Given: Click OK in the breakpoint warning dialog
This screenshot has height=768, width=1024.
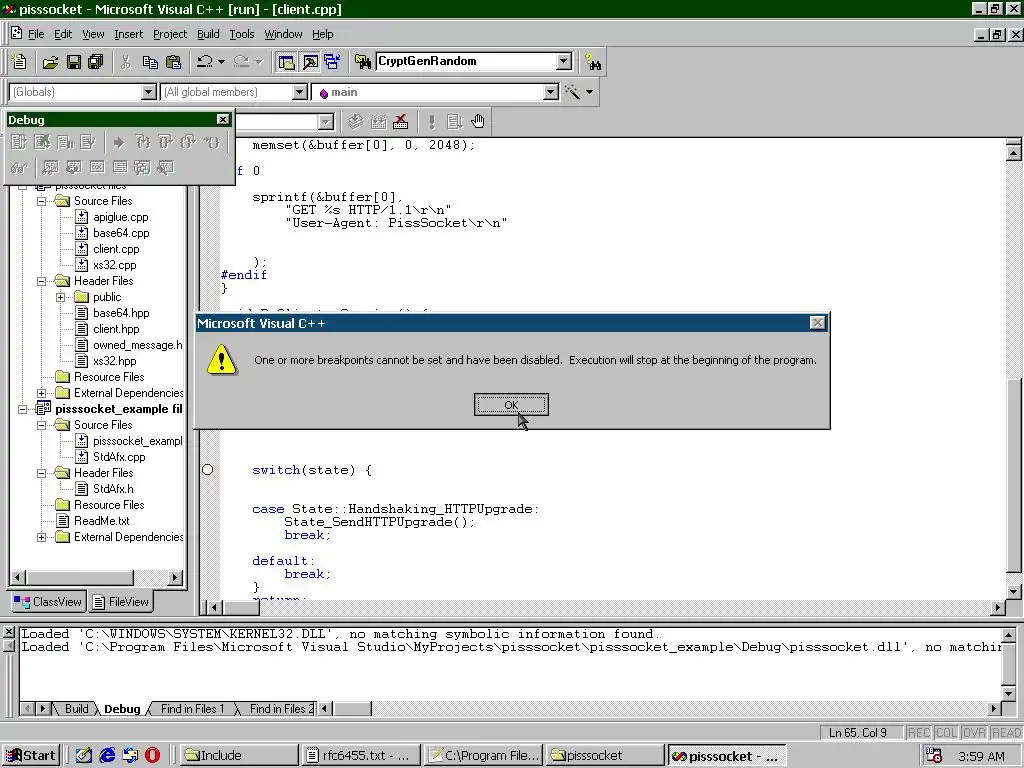Looking at the screenshot, I should point(511,405).
